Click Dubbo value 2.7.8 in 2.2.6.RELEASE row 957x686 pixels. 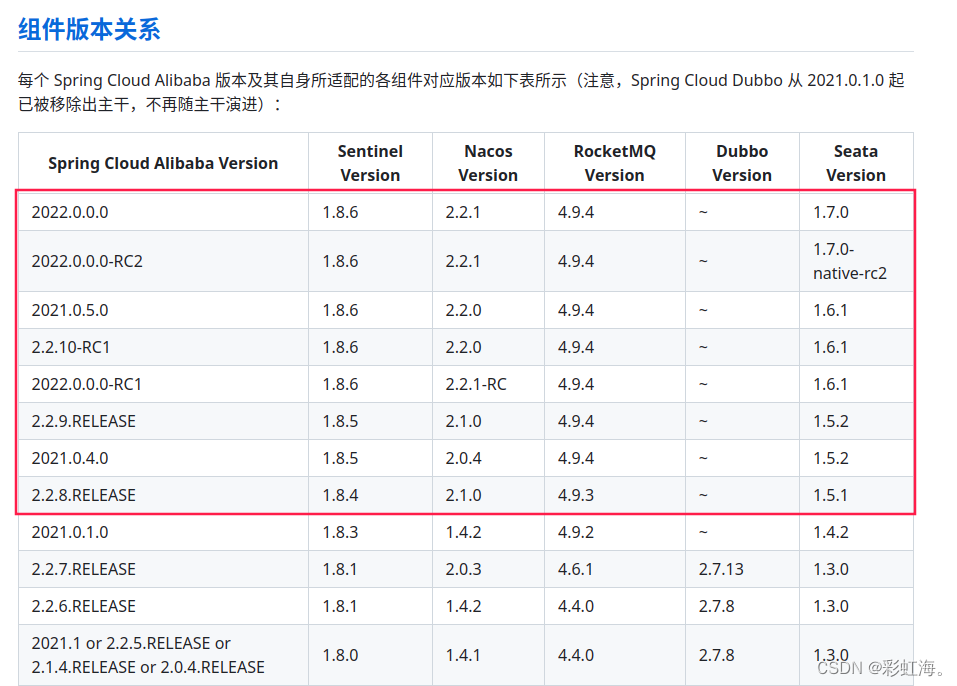717,606
